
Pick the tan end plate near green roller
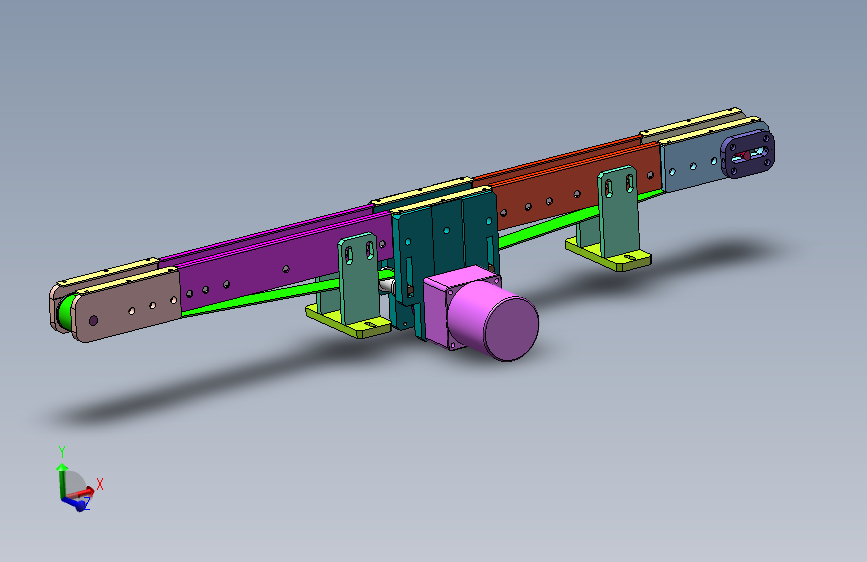[x=127, y=304]
